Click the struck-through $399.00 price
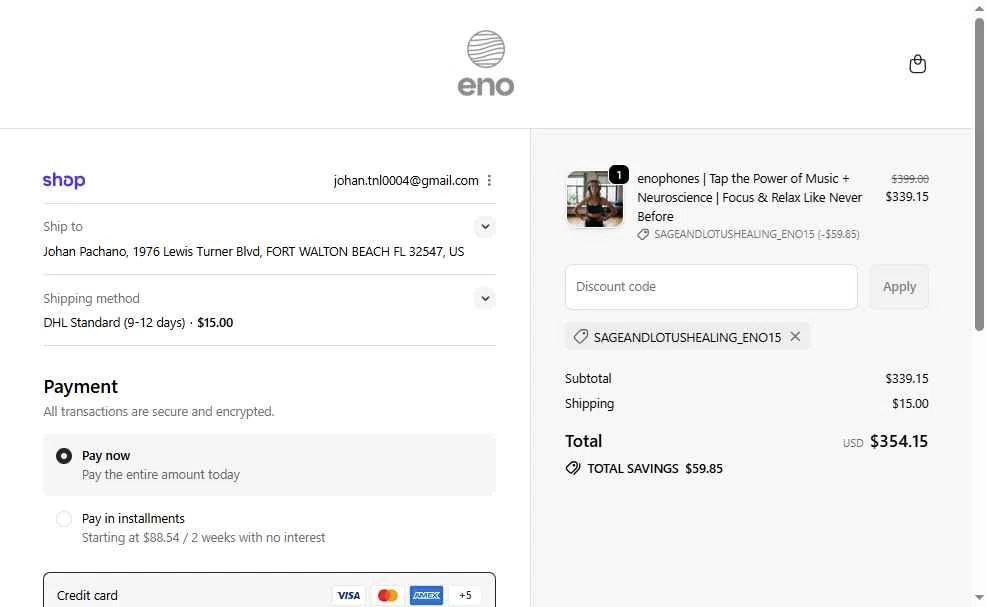This screenshot has width=987, height=607. click(910, 179)
